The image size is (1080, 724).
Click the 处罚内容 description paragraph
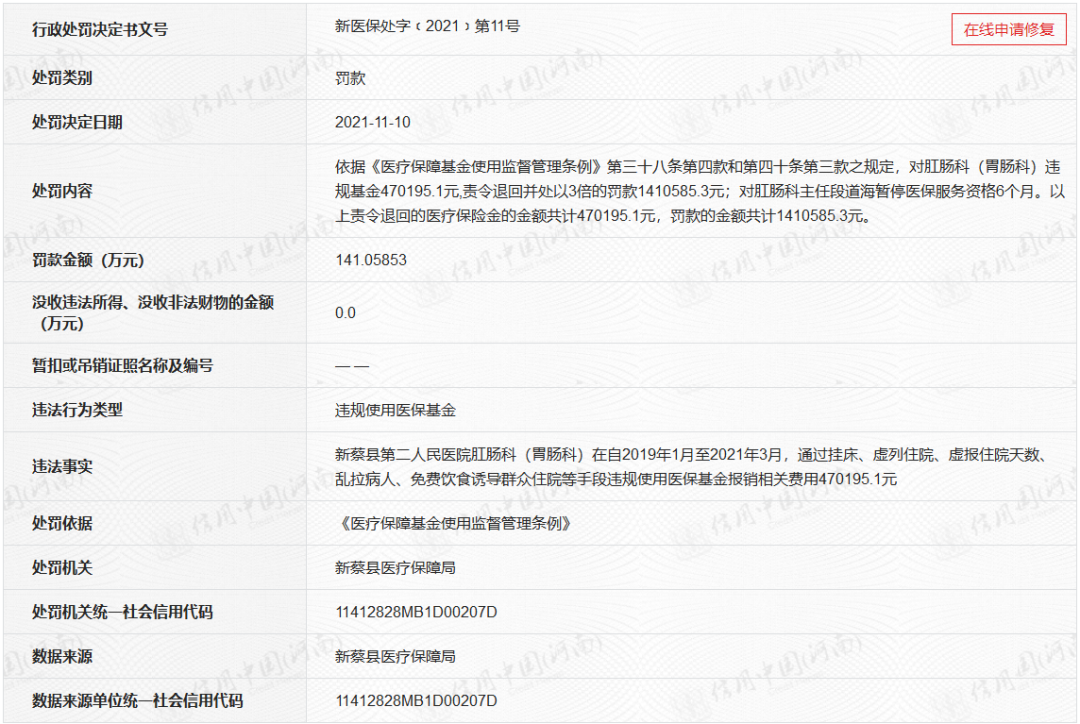coord(690,190)
